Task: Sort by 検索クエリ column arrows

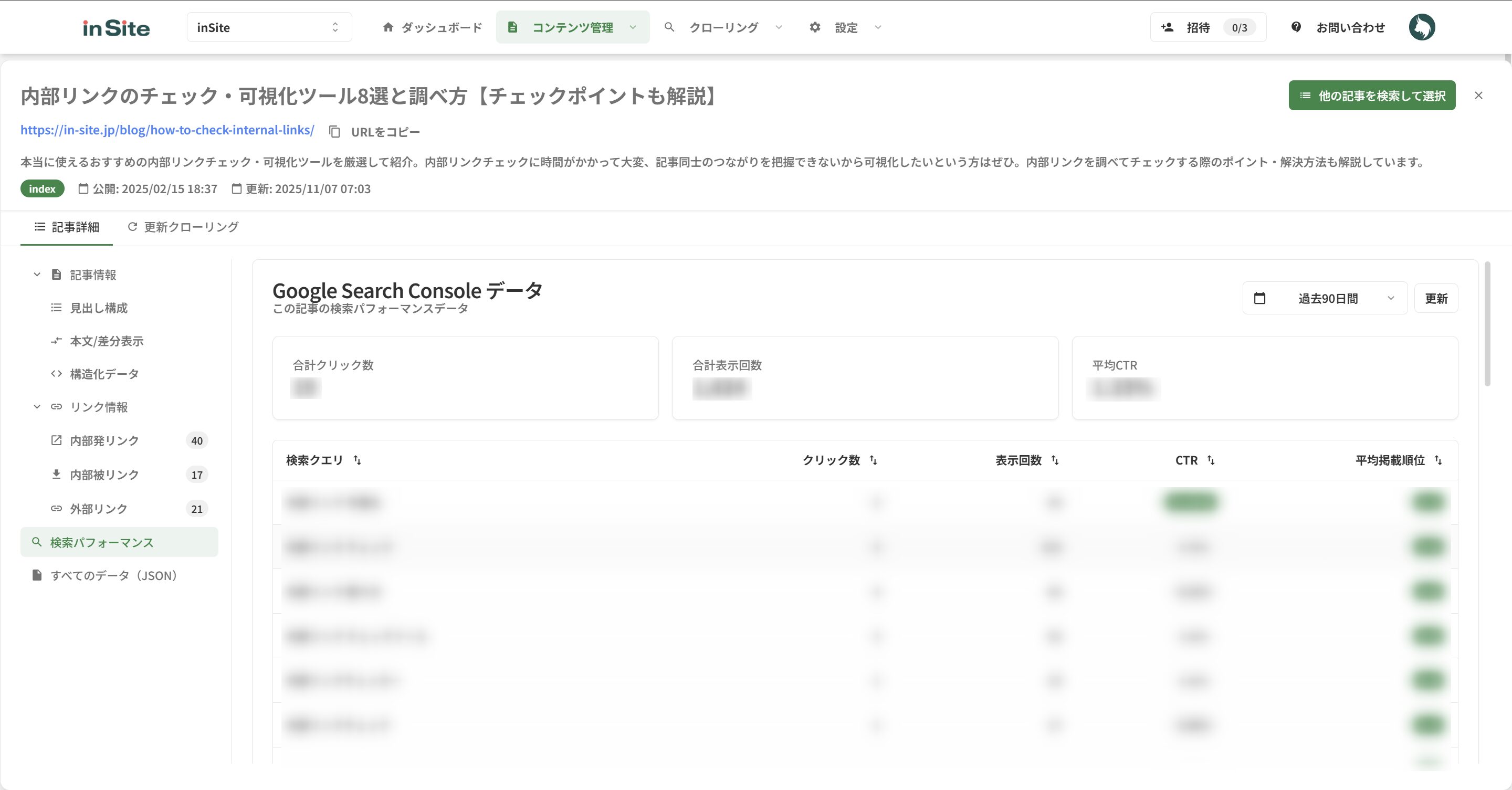Action: (x=357, y=460)
